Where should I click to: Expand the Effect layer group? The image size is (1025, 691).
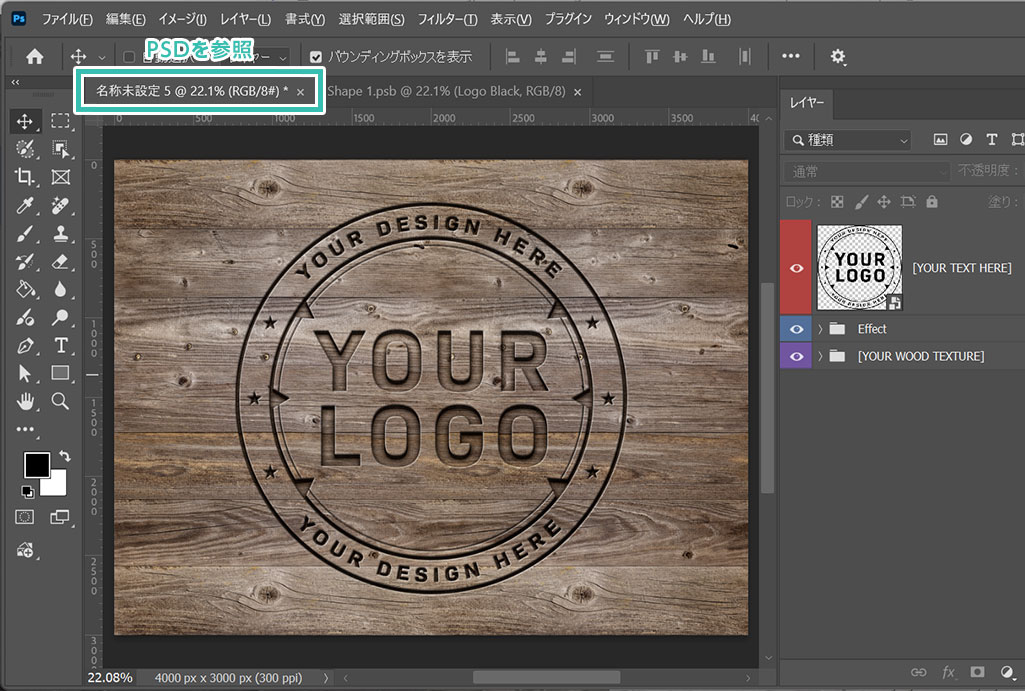[x=820, y=329]
